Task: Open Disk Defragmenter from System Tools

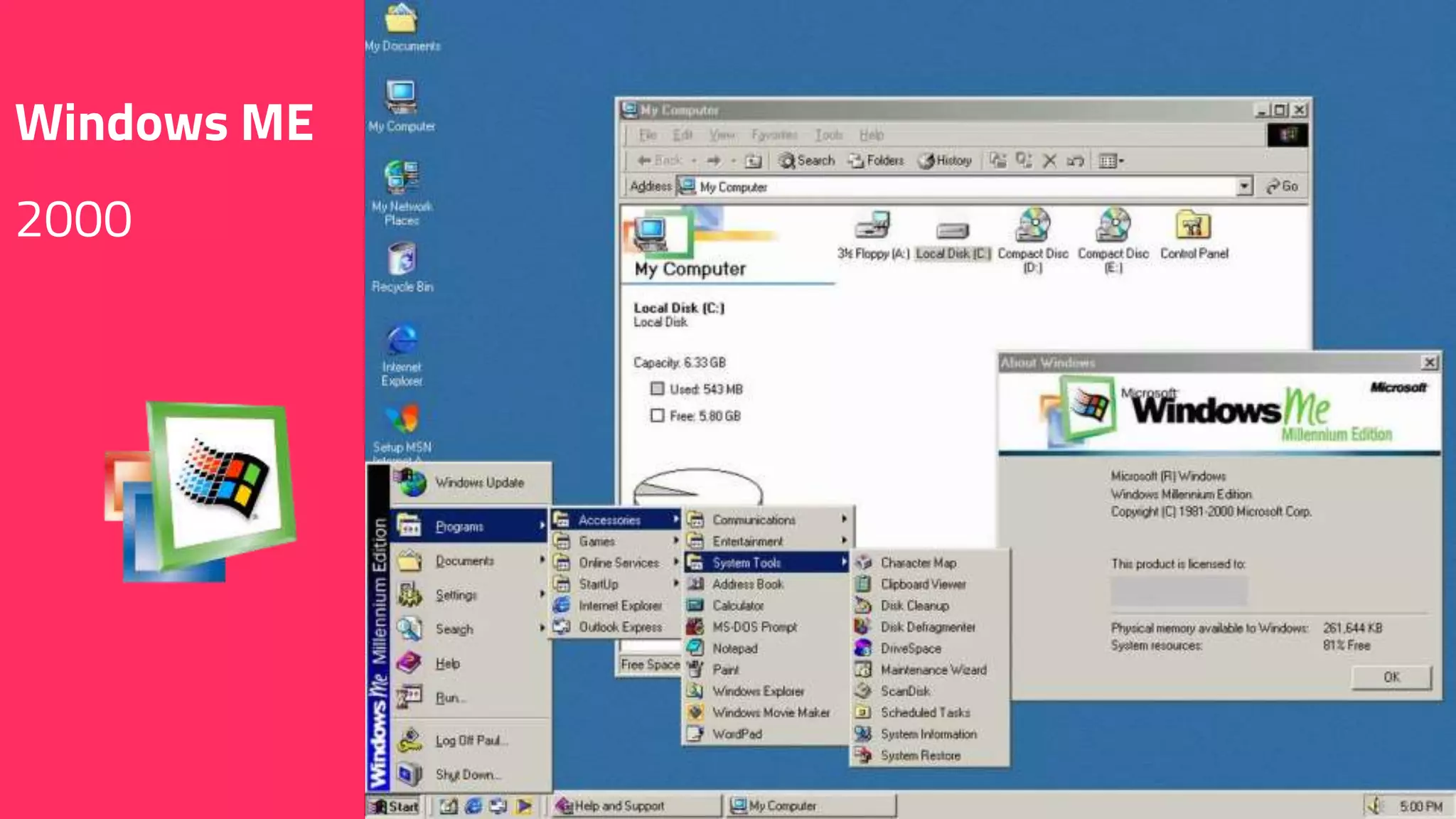Action: click(x=929, y=627)
